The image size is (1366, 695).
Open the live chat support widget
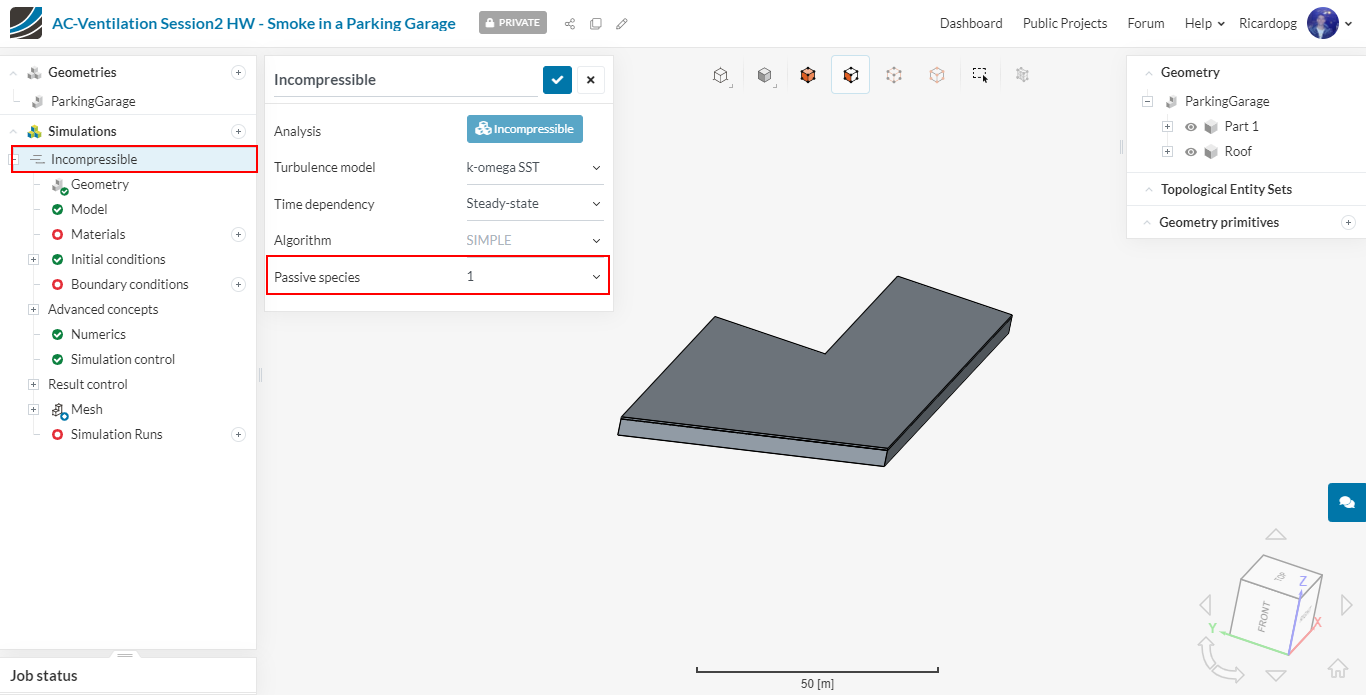[1347, 502]
